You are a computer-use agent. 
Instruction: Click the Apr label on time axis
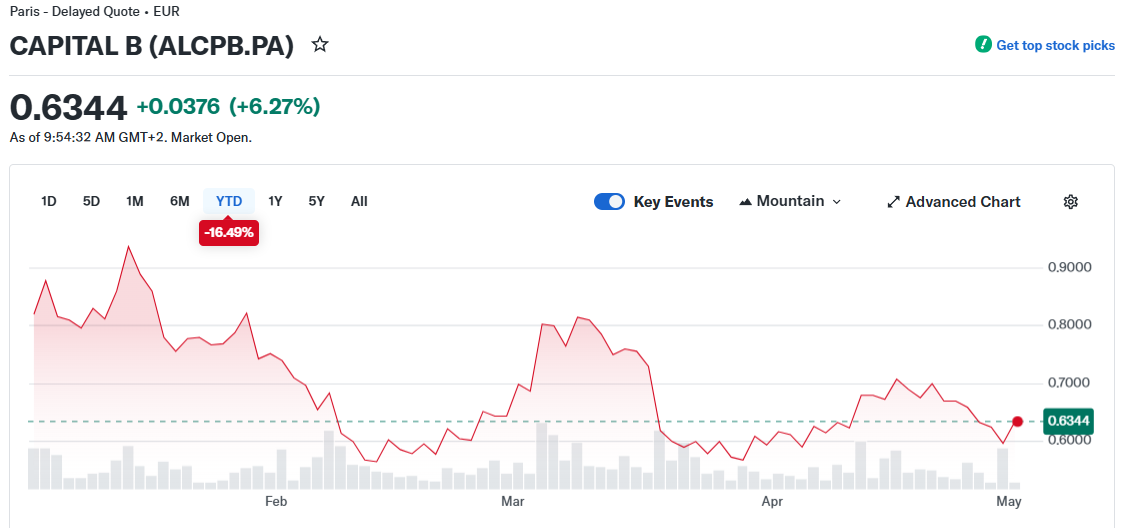[x=773, y=501]
